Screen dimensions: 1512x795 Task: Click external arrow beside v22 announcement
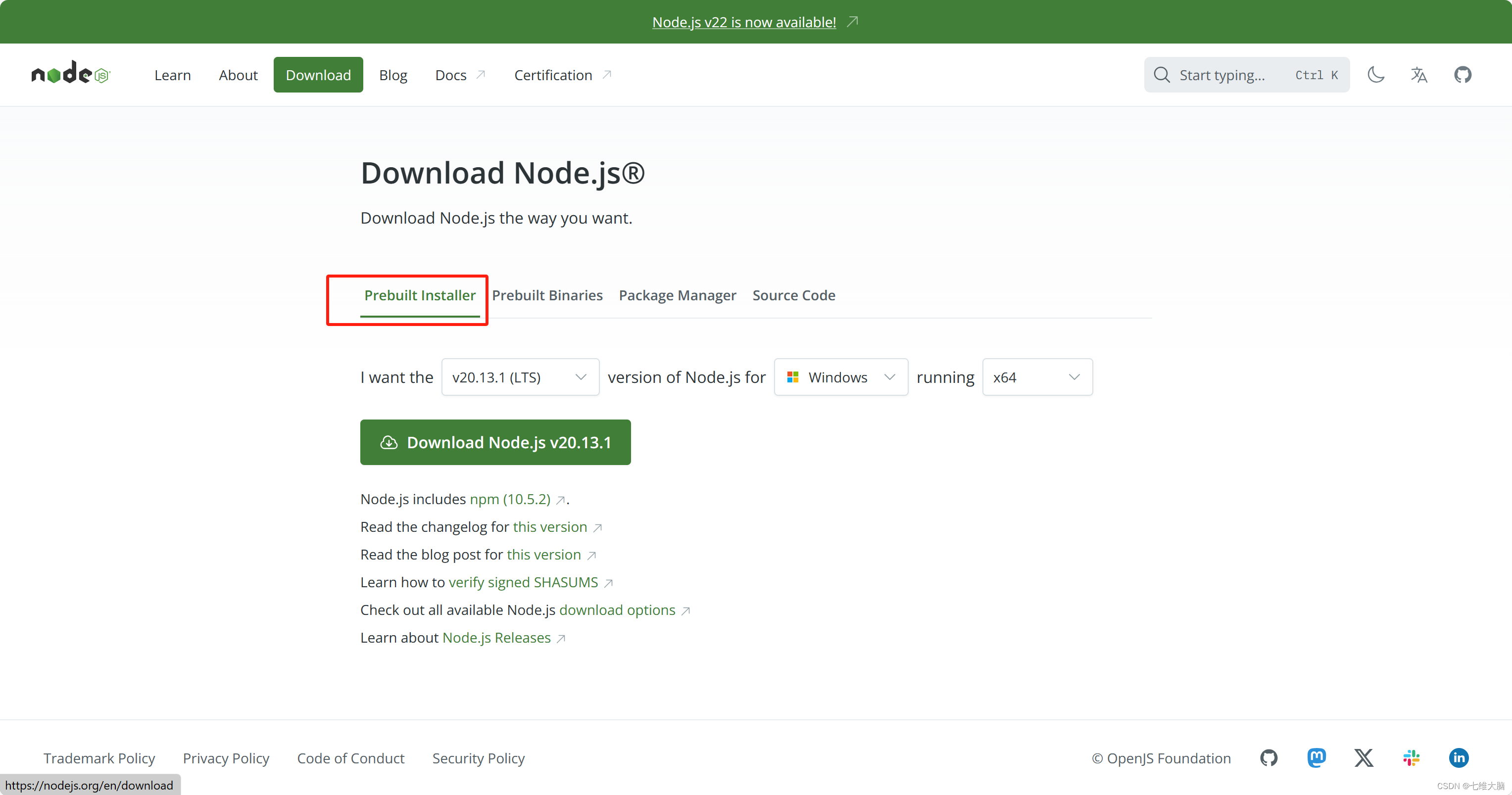[852, 22]
